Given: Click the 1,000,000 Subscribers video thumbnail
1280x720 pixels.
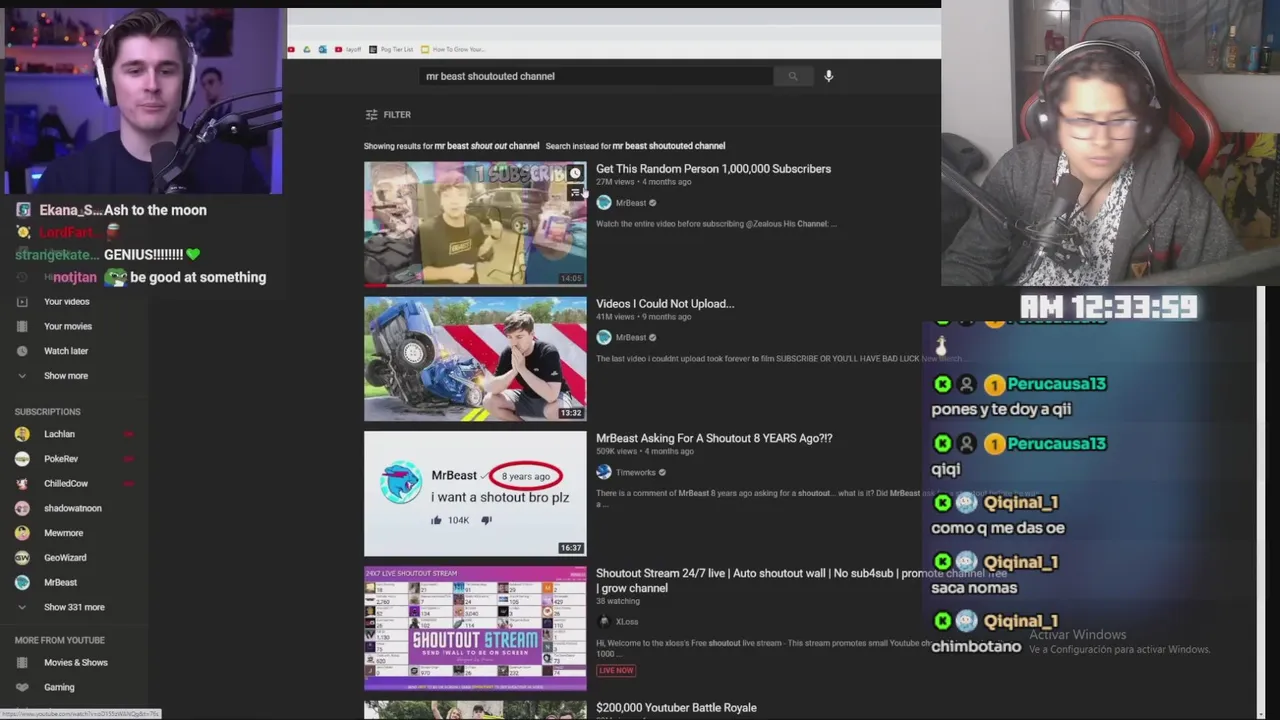Looking at the screenshot, I should pyautogui.click(x=475, y=224).
